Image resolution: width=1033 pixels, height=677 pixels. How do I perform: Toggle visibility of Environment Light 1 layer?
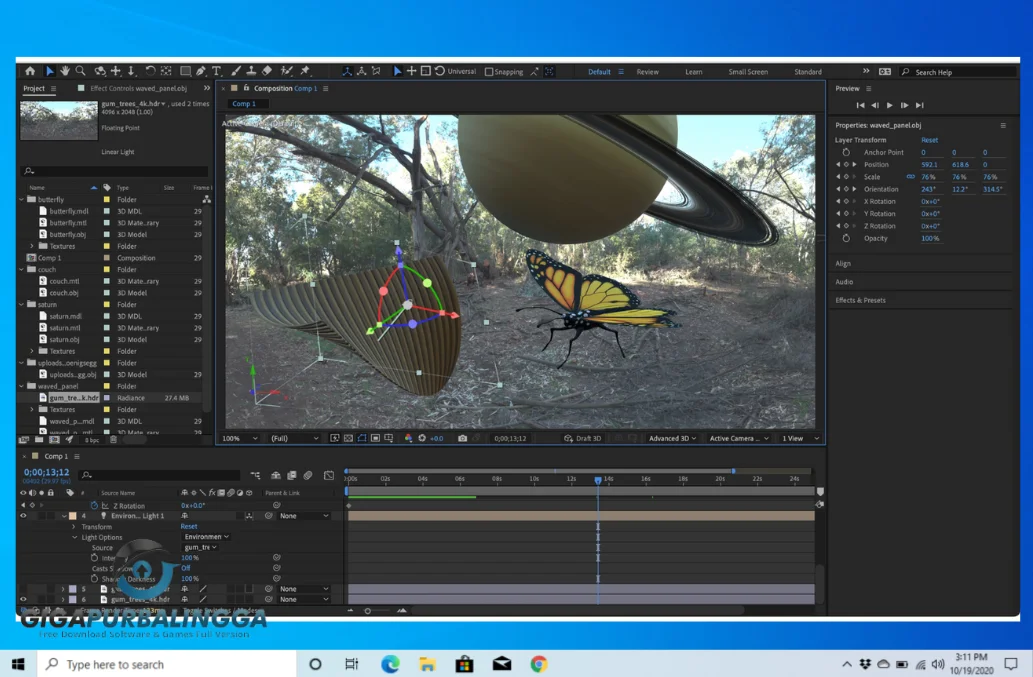(x=23, y=516)
